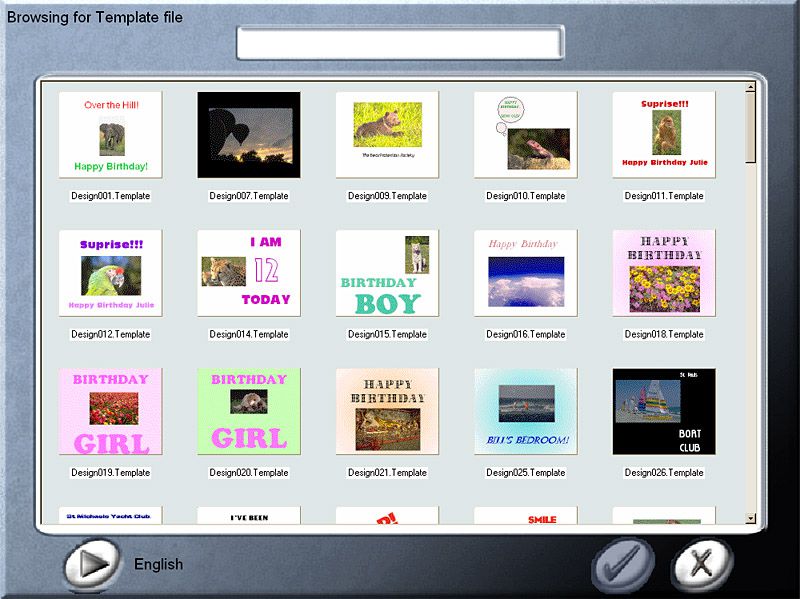Select the I AM 12 TODAY template
Image resolution: width=800 pixels, height=599 pixels.
249,273
